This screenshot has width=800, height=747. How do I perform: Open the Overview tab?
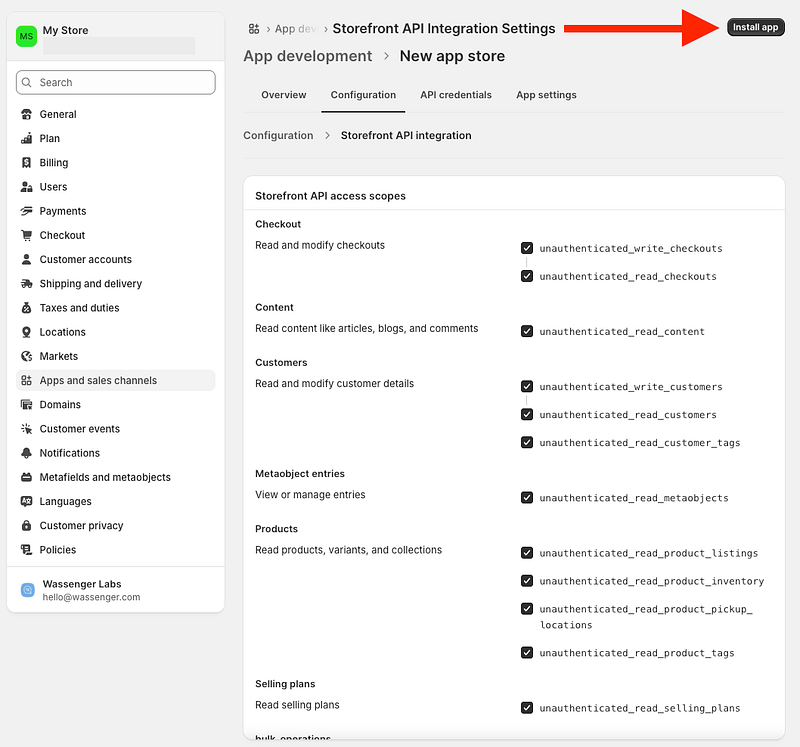(x=283, y=95)
